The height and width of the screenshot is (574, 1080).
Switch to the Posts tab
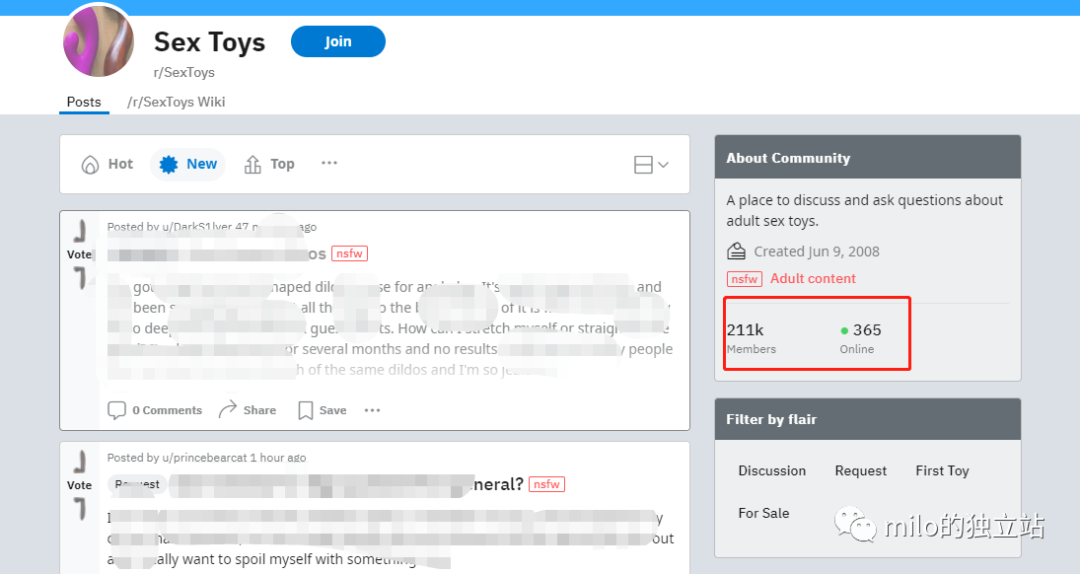[84, 102]
